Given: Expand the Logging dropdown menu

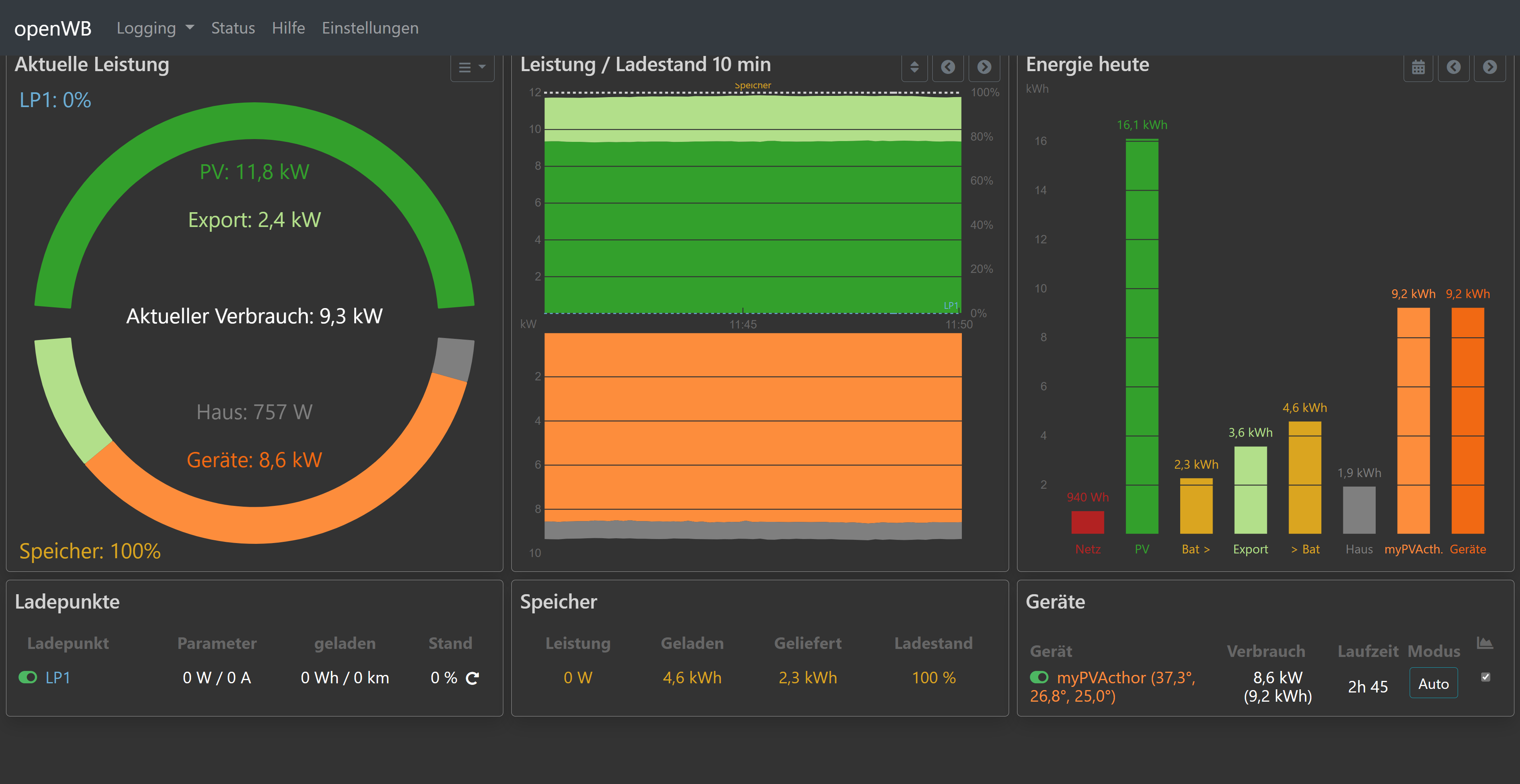Looking at the screenshot, I should 155,28.
